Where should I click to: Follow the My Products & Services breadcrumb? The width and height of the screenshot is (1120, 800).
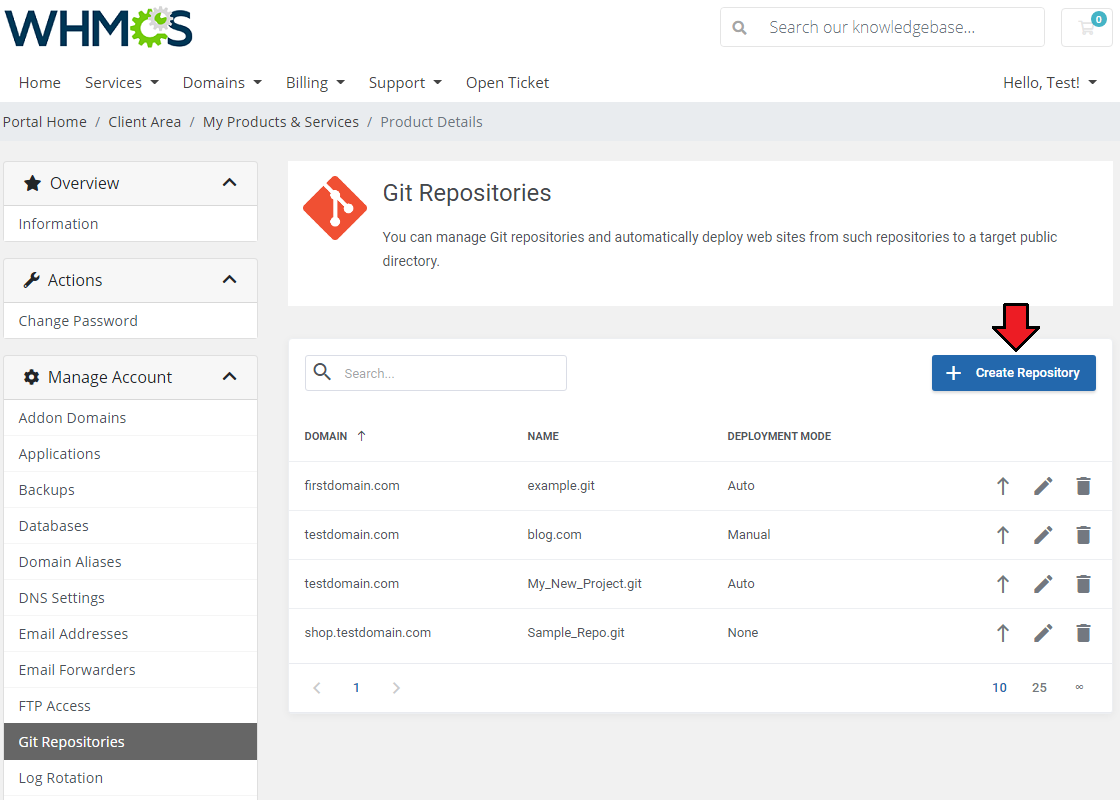[x=281, y=122]
